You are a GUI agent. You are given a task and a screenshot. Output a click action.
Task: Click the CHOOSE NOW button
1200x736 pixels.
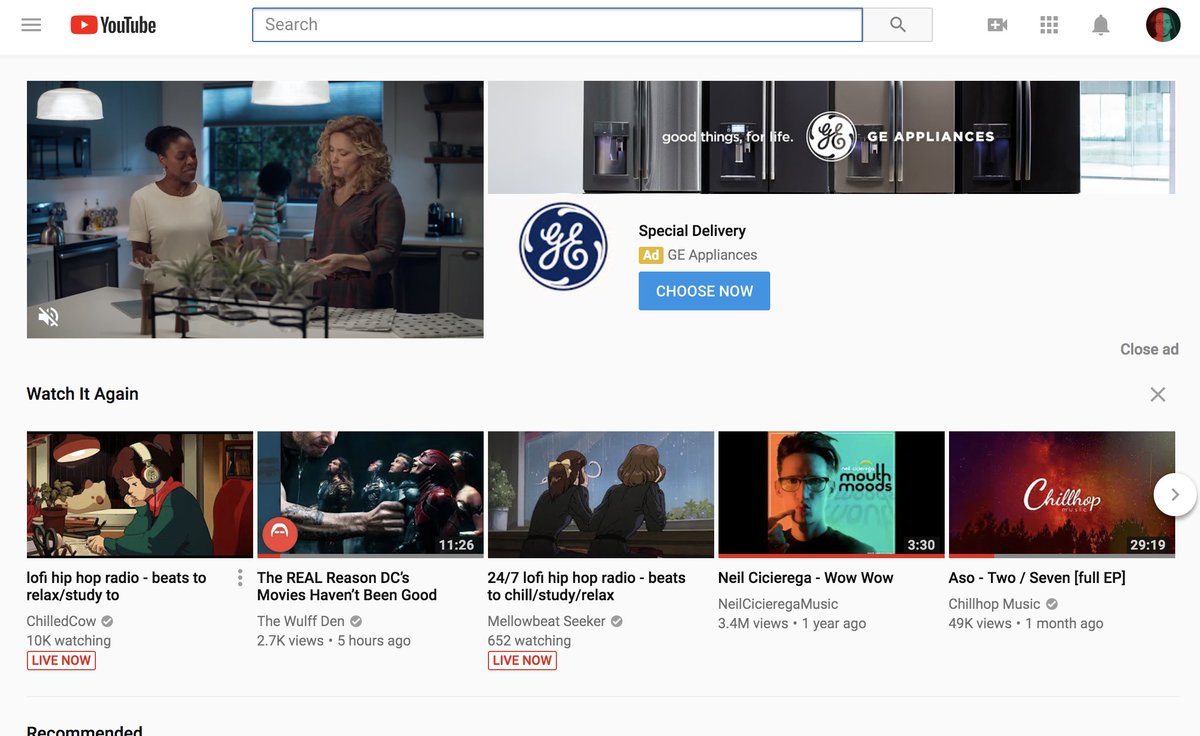704,291
